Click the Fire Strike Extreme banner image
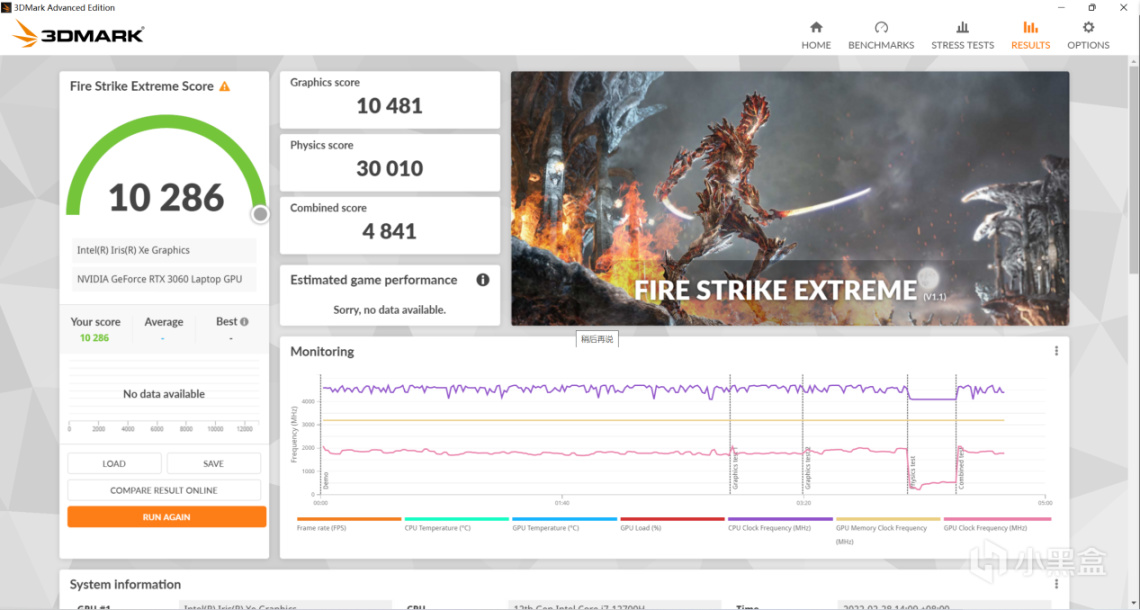The image size is (1140, 610). [790, 198]
